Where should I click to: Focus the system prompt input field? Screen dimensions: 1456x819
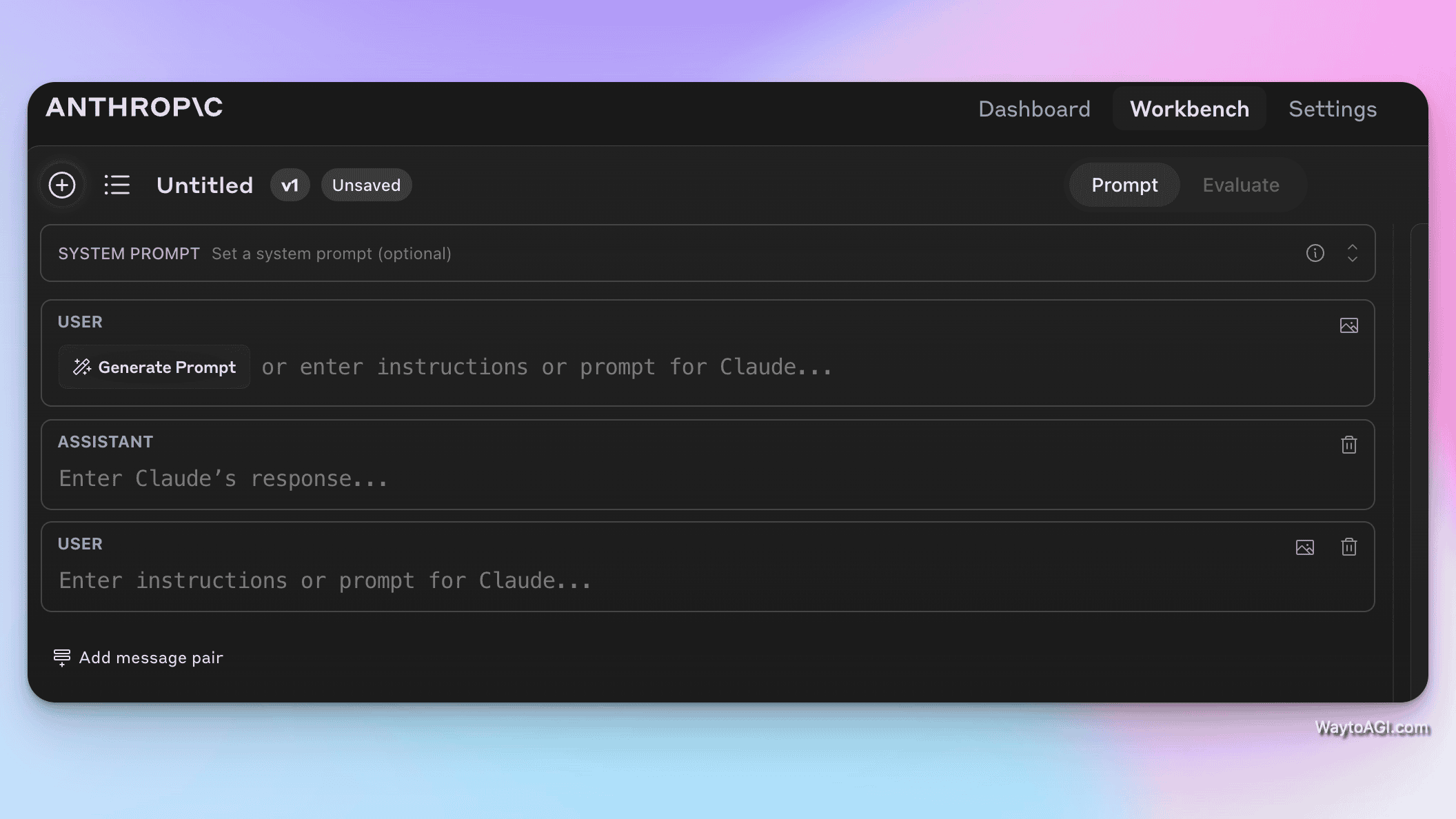pyautogui.click(x=707, y=253)
